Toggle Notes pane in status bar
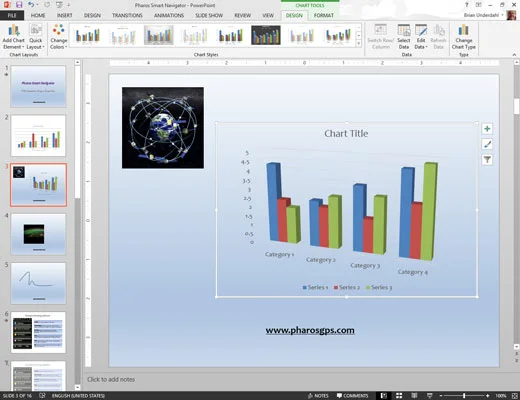 pyautogui.click(x=318, y=396)
